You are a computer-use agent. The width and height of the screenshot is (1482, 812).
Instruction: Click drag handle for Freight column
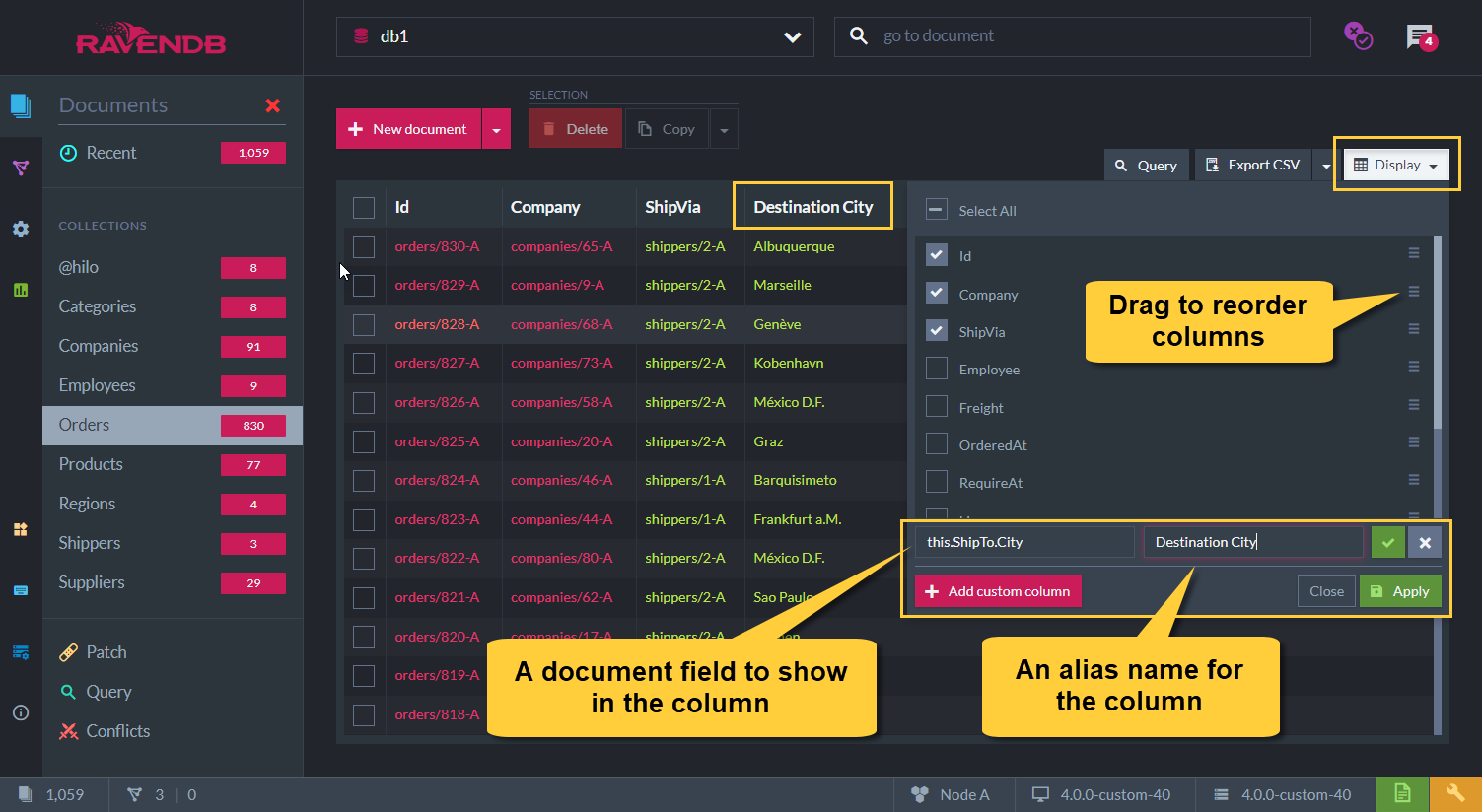(1414, 405)
